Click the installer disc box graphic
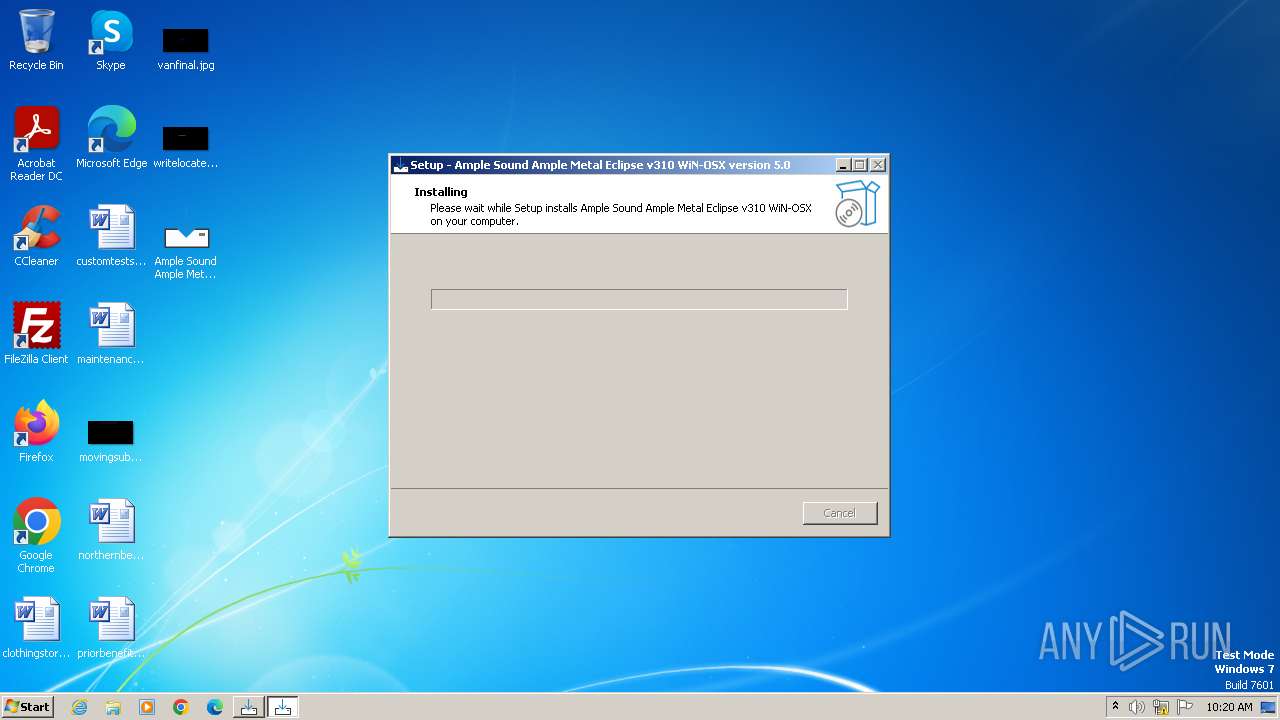 click(856, 203)
